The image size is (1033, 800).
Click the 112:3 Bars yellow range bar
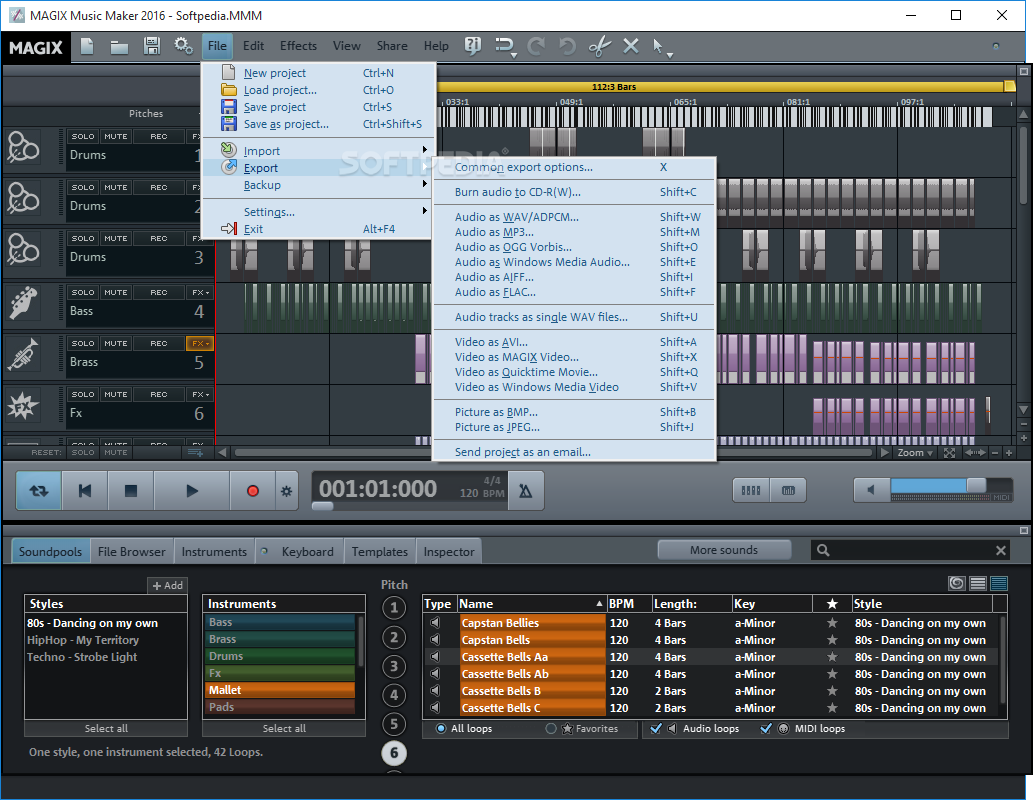pyautogui.click(x=725, y=86)
